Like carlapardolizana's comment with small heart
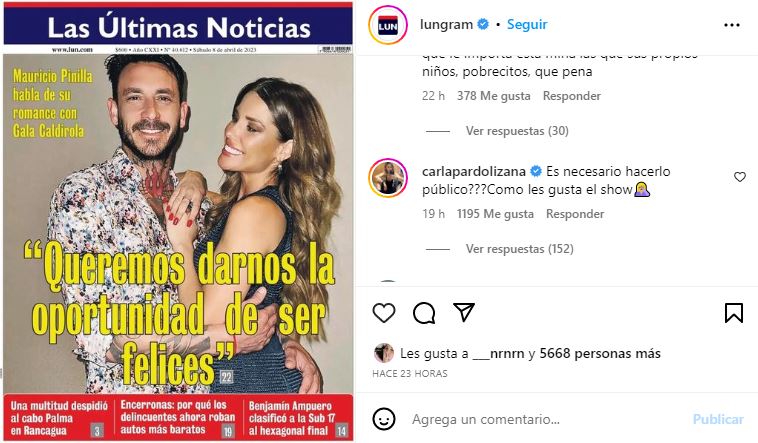Image resolution: width=758 pixels, height=443 pixels. (740, 177)
